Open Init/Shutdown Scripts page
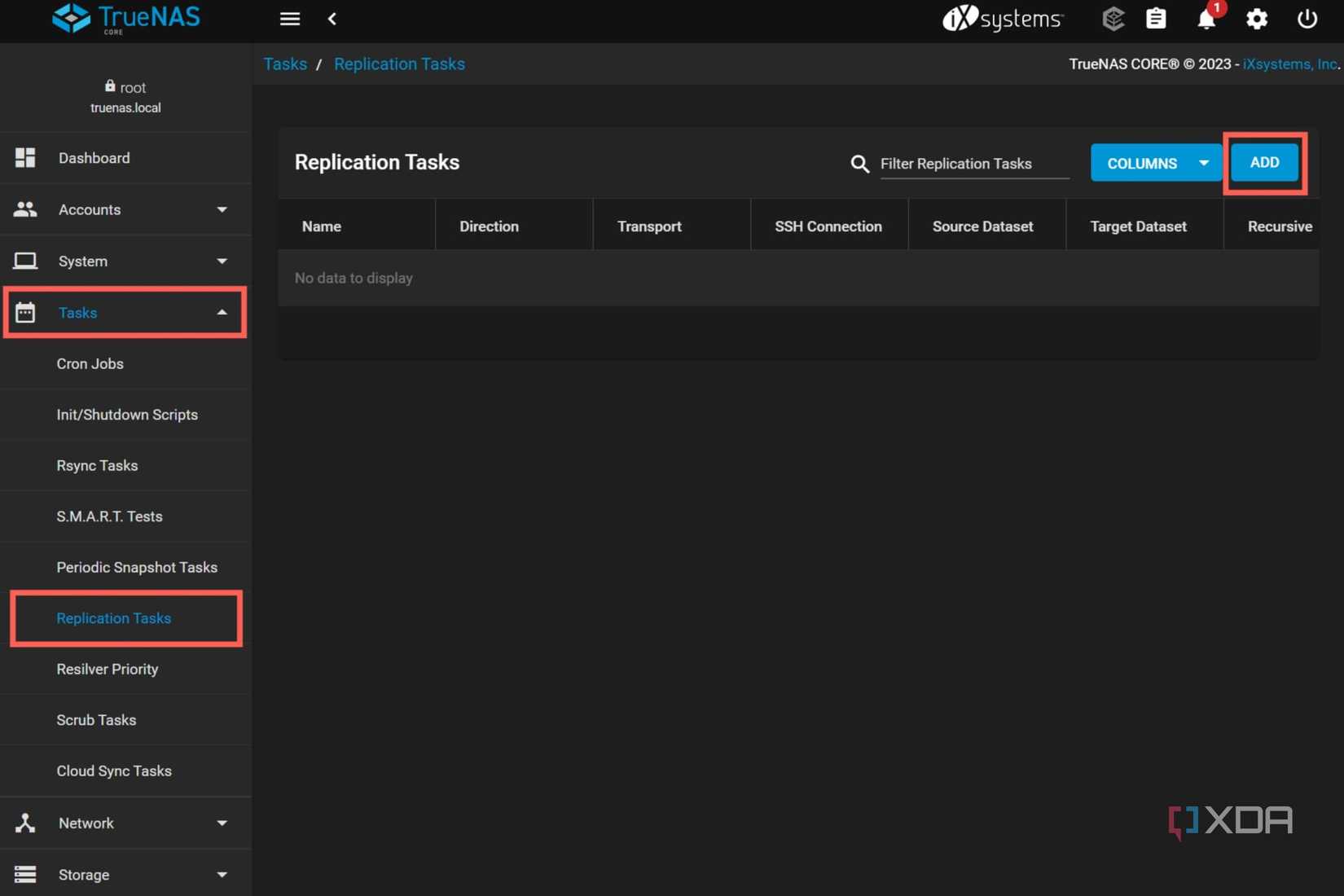The width and height of the screenshot is (1344, 896). [x=125, y=415]
